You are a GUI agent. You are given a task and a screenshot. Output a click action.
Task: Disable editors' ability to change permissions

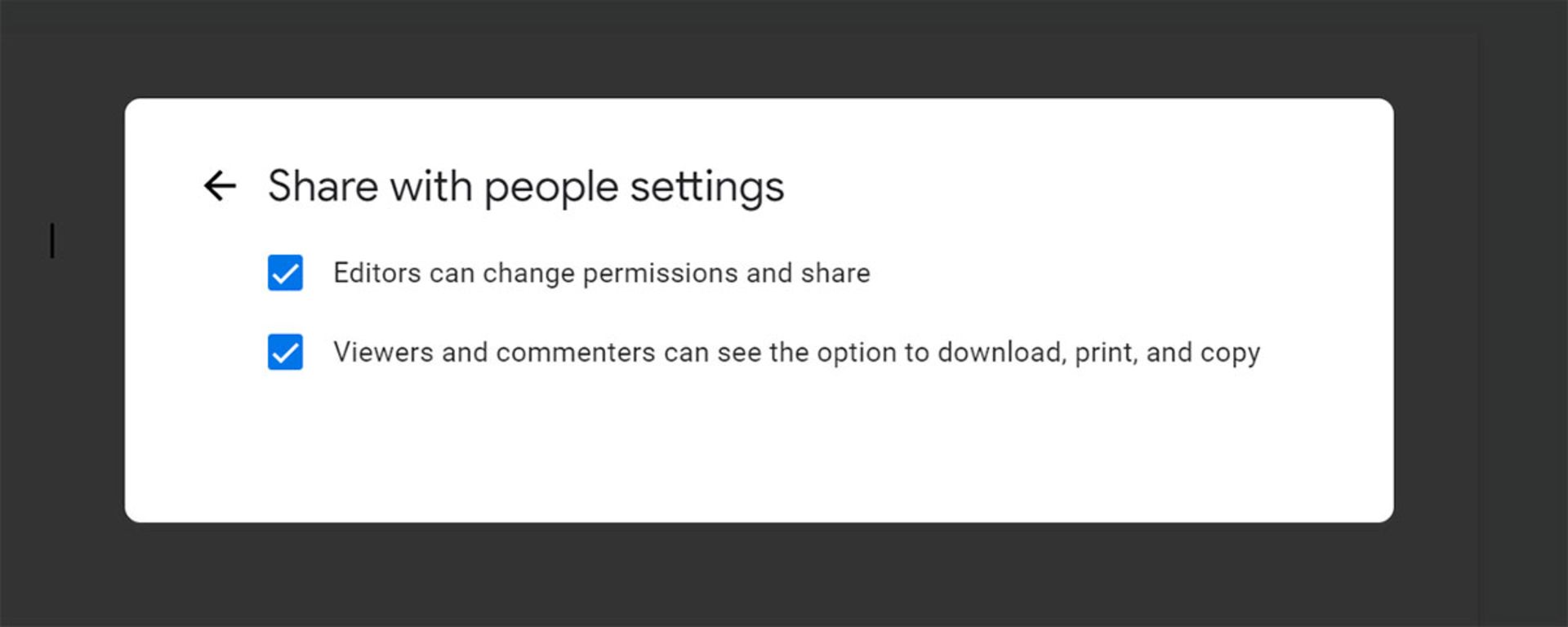pyautogui.click(x=285, y=273)
